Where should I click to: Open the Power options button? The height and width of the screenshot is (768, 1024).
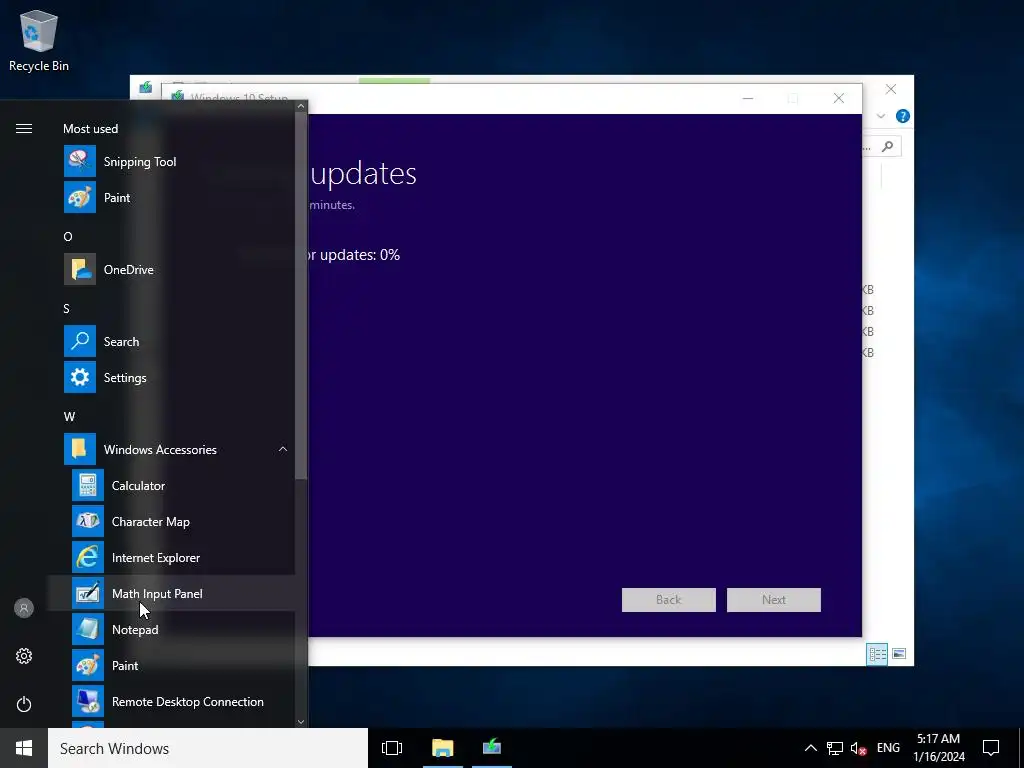pyautogui.click(x=24, y=704)
